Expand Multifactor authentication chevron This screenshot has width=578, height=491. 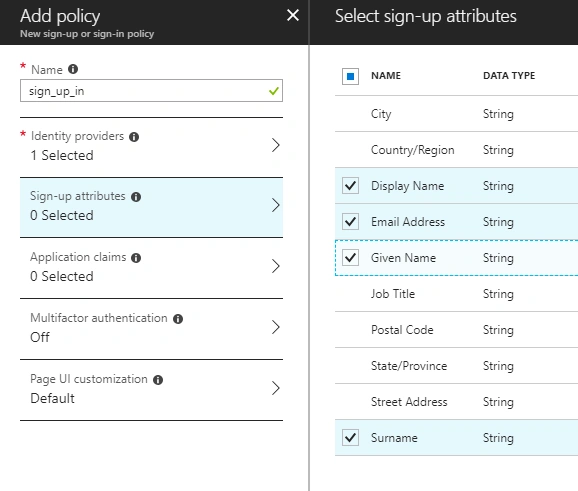[x=276, y=327]
